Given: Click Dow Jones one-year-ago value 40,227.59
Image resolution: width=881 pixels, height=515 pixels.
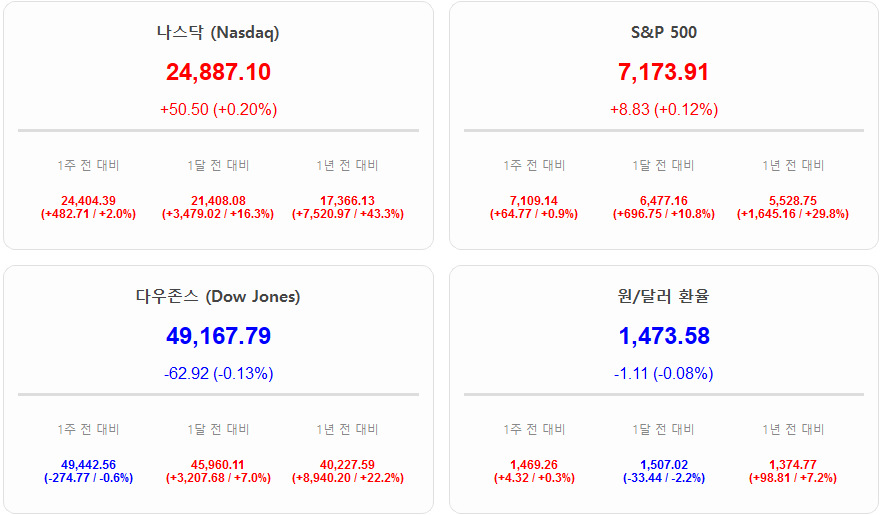Looking at the screenshot, I should click(x=348, y=465).
